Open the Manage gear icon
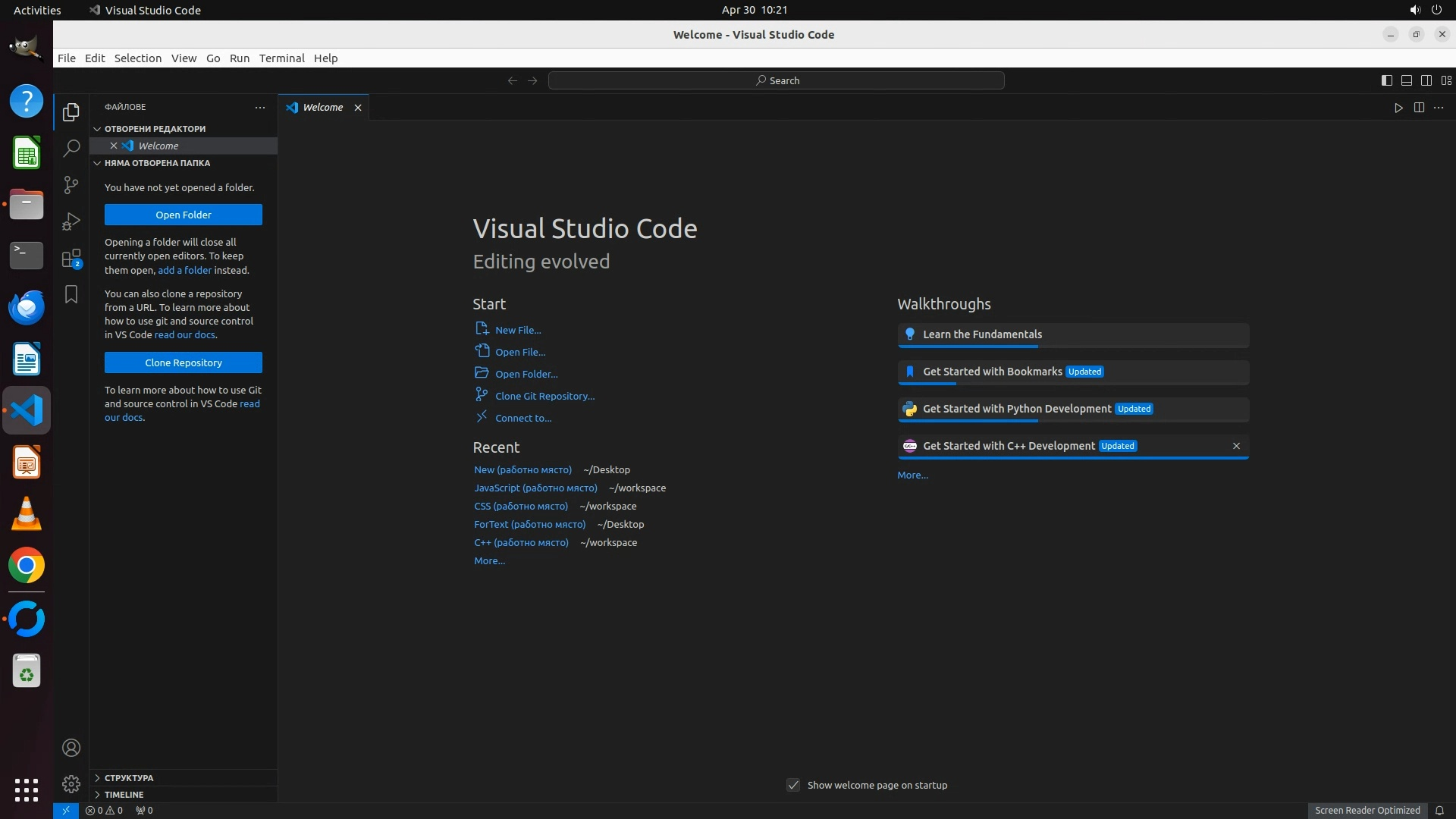This screenshot has width=1456, height=819. click(x=71, y=784)
